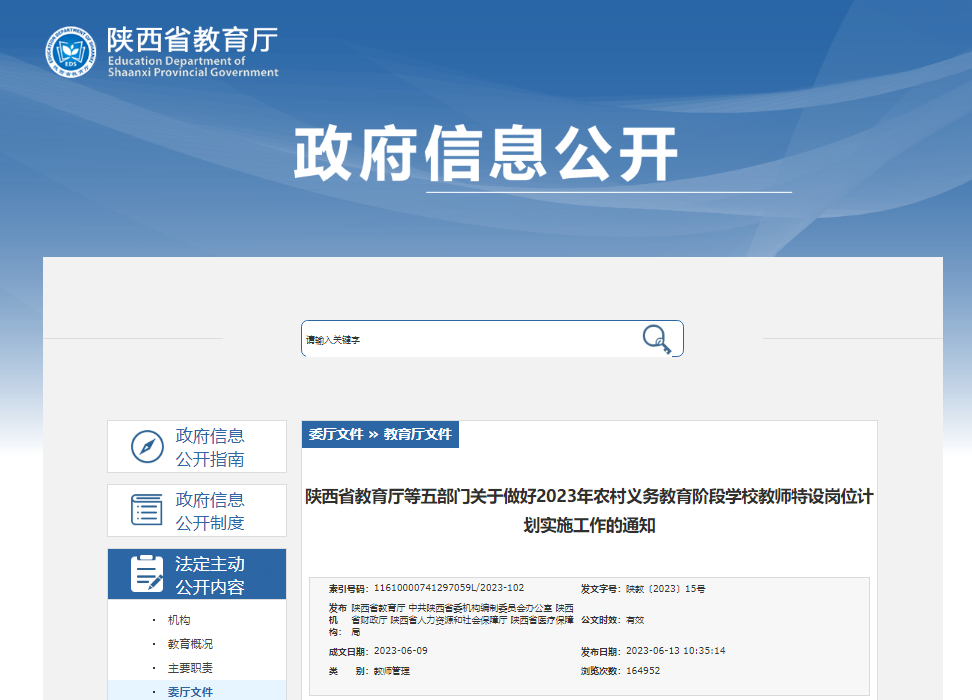Image resolution: width=972 pixels, height=700 pixels.
Task: Click the Shaanxi Education Department round logo
Action: [x=72, y=52]
